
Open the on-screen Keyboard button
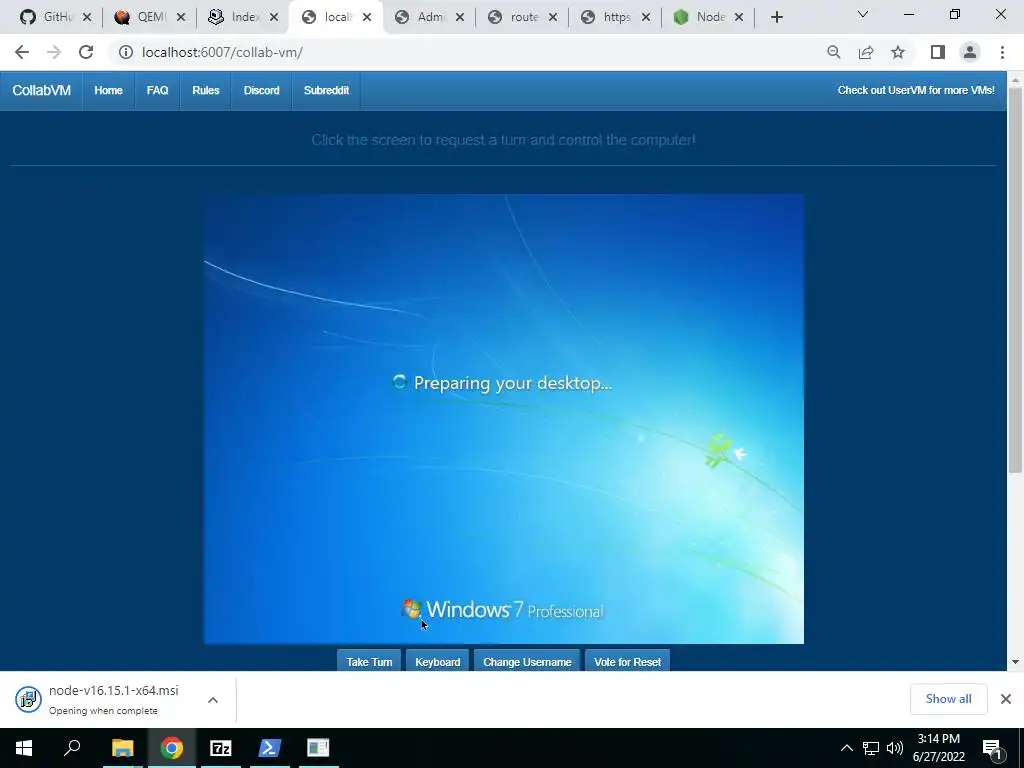pos(438,661)
